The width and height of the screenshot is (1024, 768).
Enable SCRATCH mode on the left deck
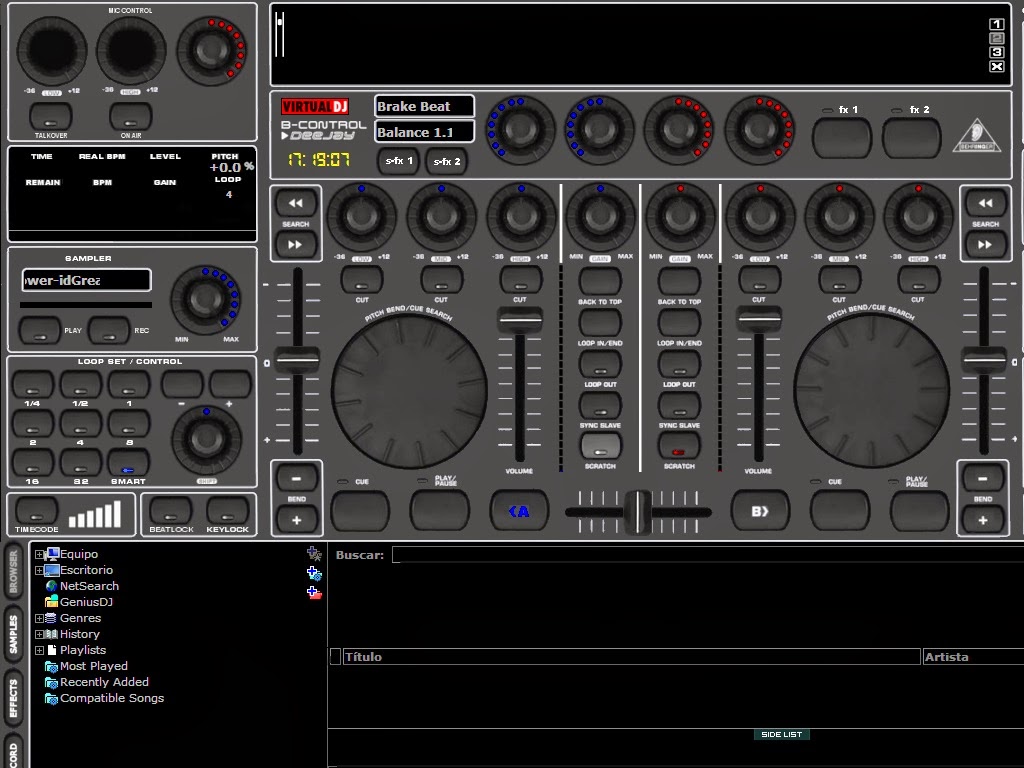pos(600,444)
